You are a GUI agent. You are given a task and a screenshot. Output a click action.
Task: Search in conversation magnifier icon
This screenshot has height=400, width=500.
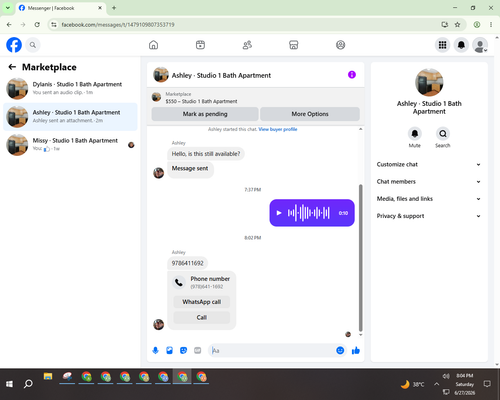click(x=443, y=134)
